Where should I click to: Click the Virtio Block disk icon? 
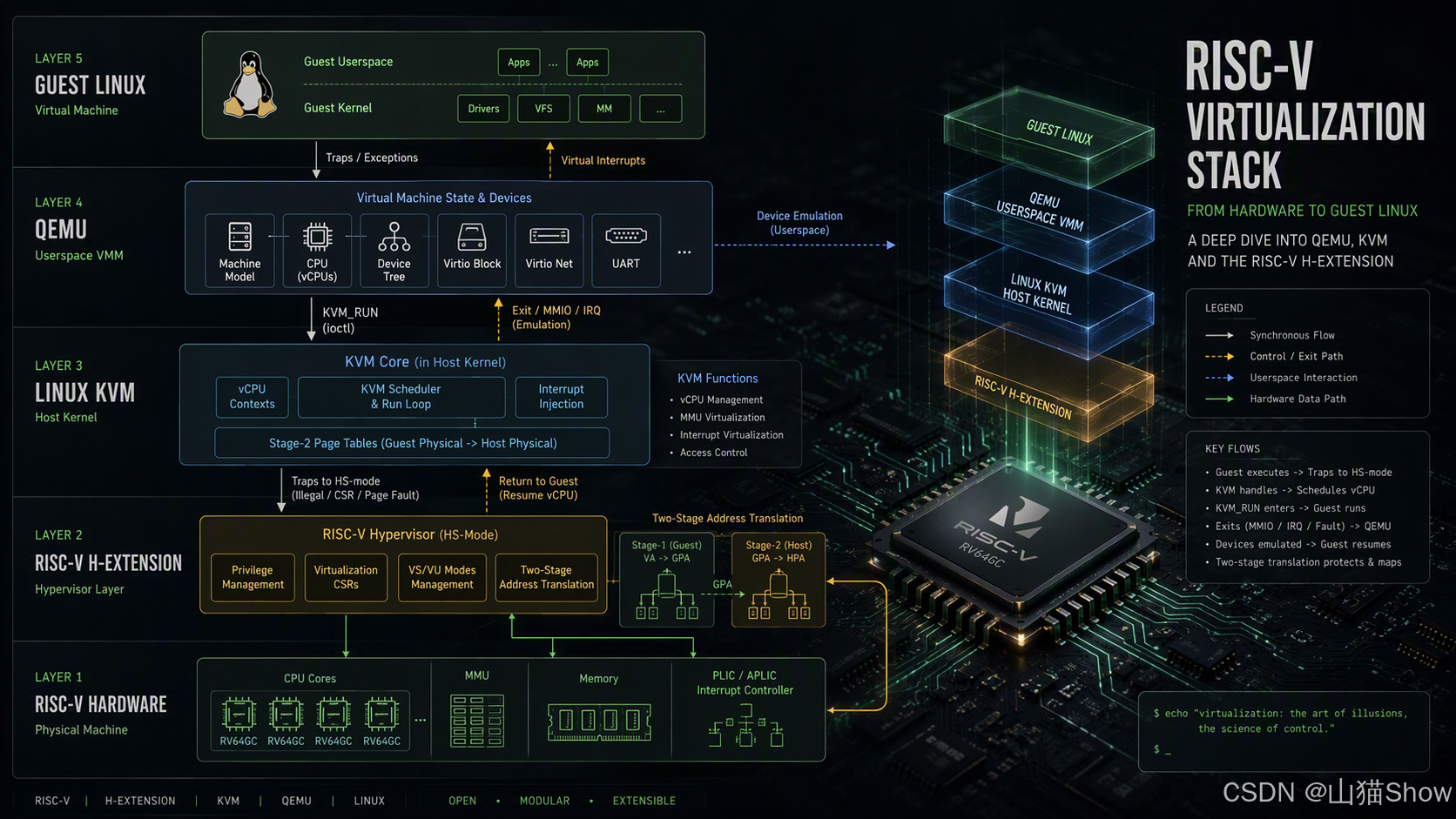tap(472, 237)
